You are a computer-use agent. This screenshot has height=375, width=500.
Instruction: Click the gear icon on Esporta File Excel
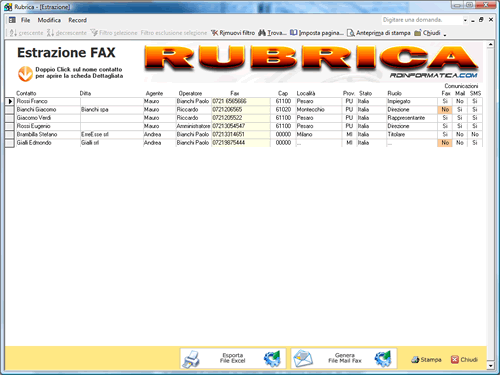(x=272, y=359)
